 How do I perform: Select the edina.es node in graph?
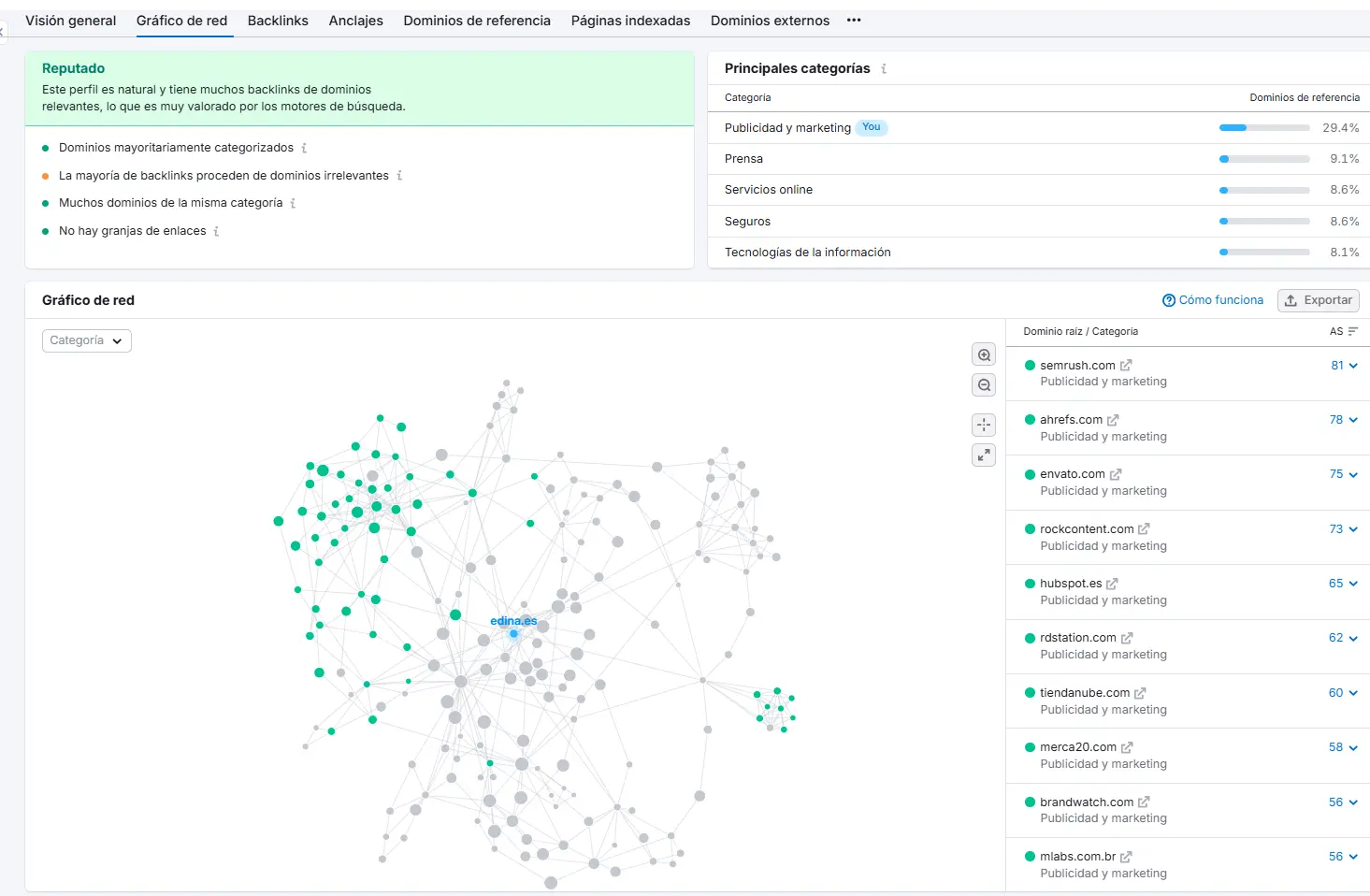513,633
